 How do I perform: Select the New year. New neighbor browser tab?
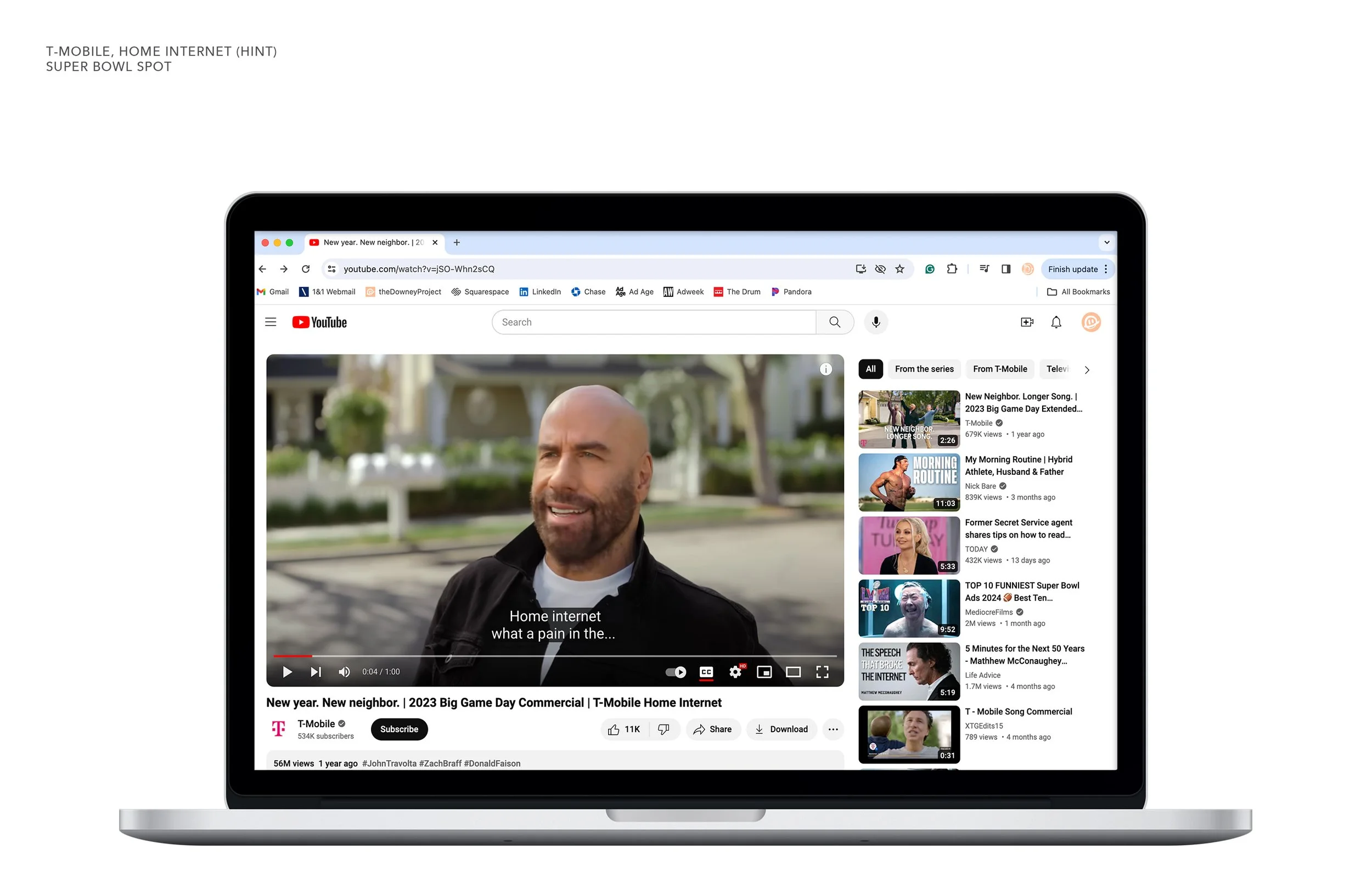tap(373, 242)
